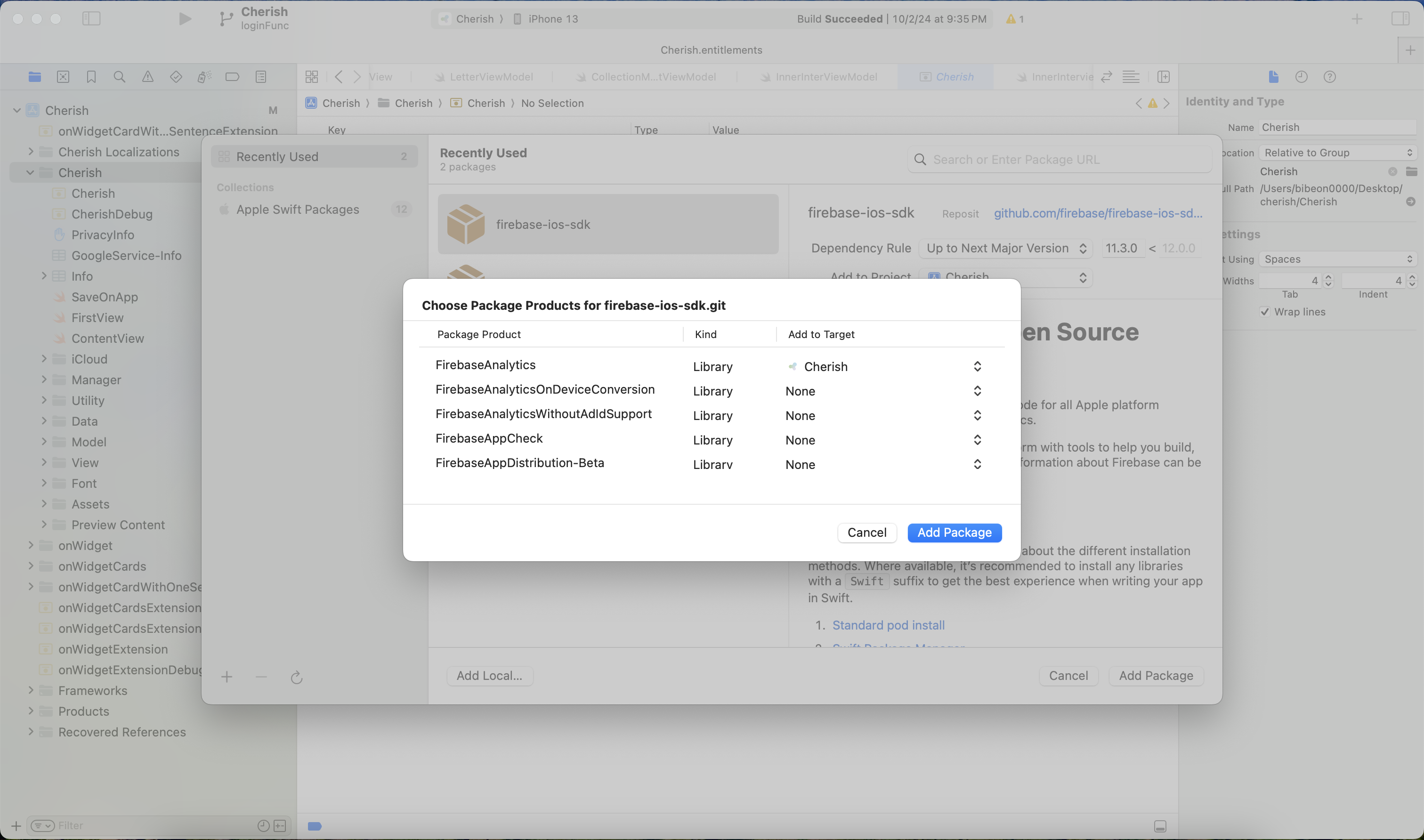Switch to the CollectionM...tViewModel tab
This screenshot has width=1424, height=840.
646,77
